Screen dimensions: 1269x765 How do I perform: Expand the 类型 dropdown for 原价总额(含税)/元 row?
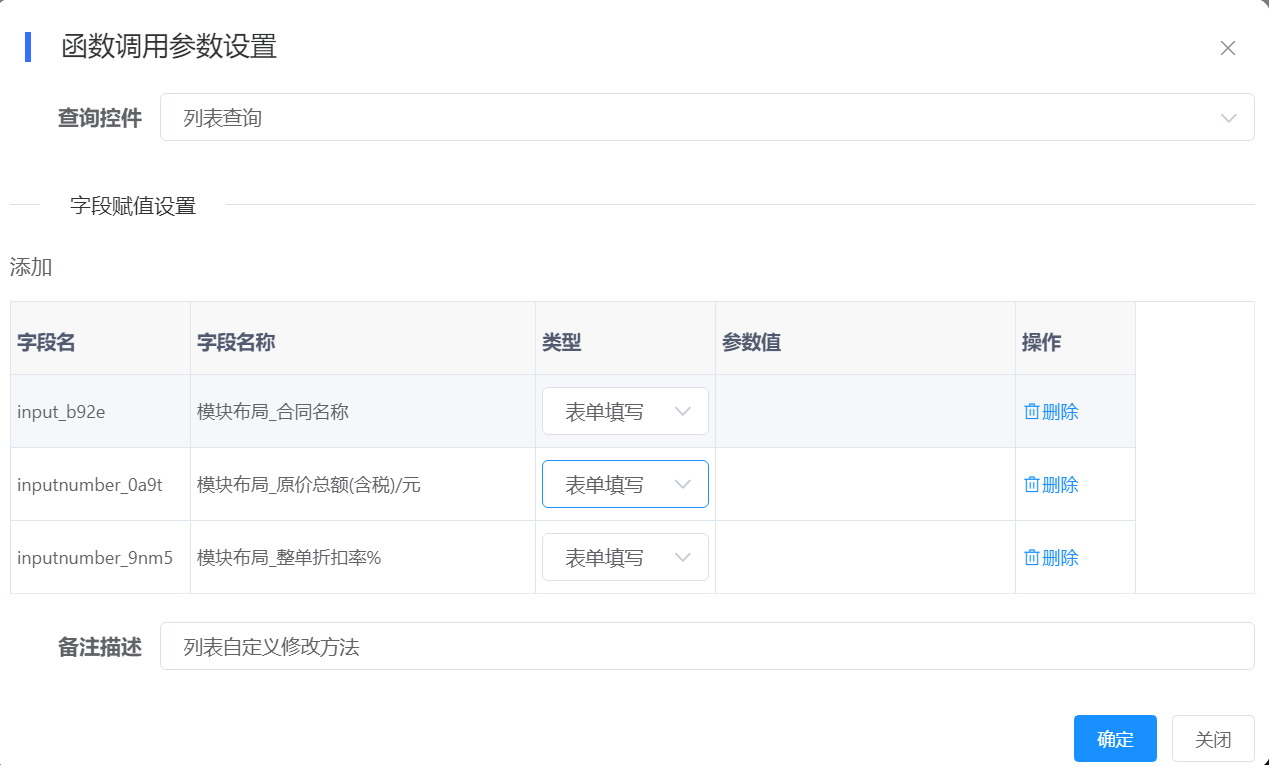point(625,485)
